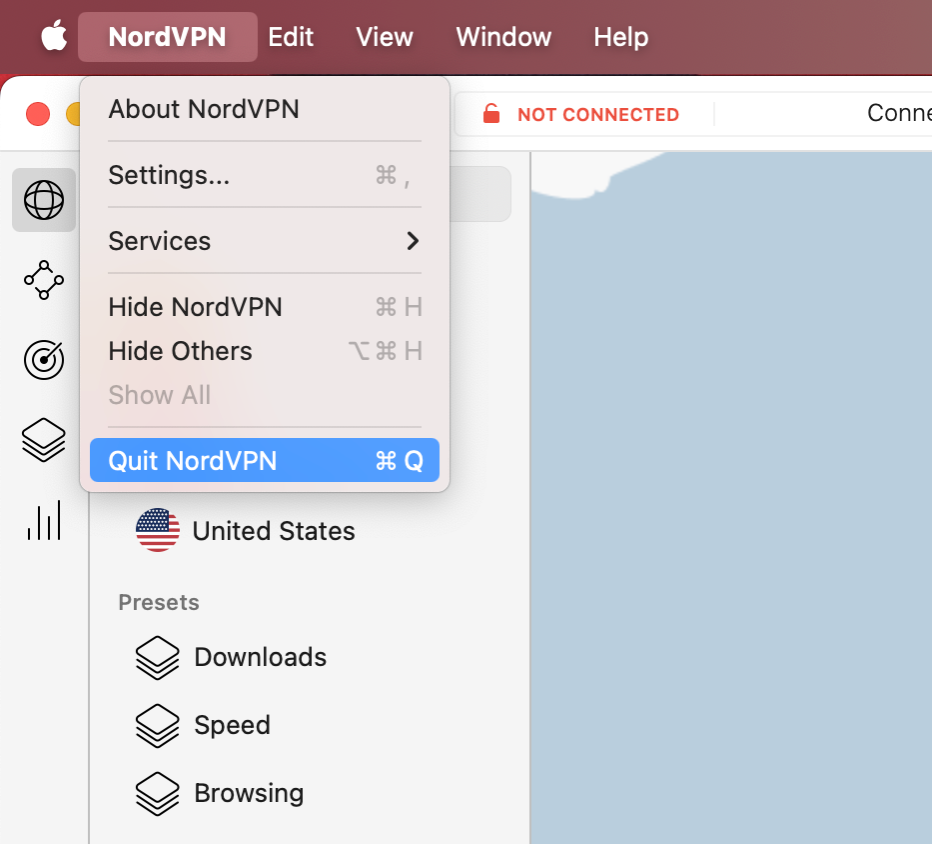This screenshot has width=932, height=844.
Task: Click the map area on the right
Action: click(x=730, y=500)
